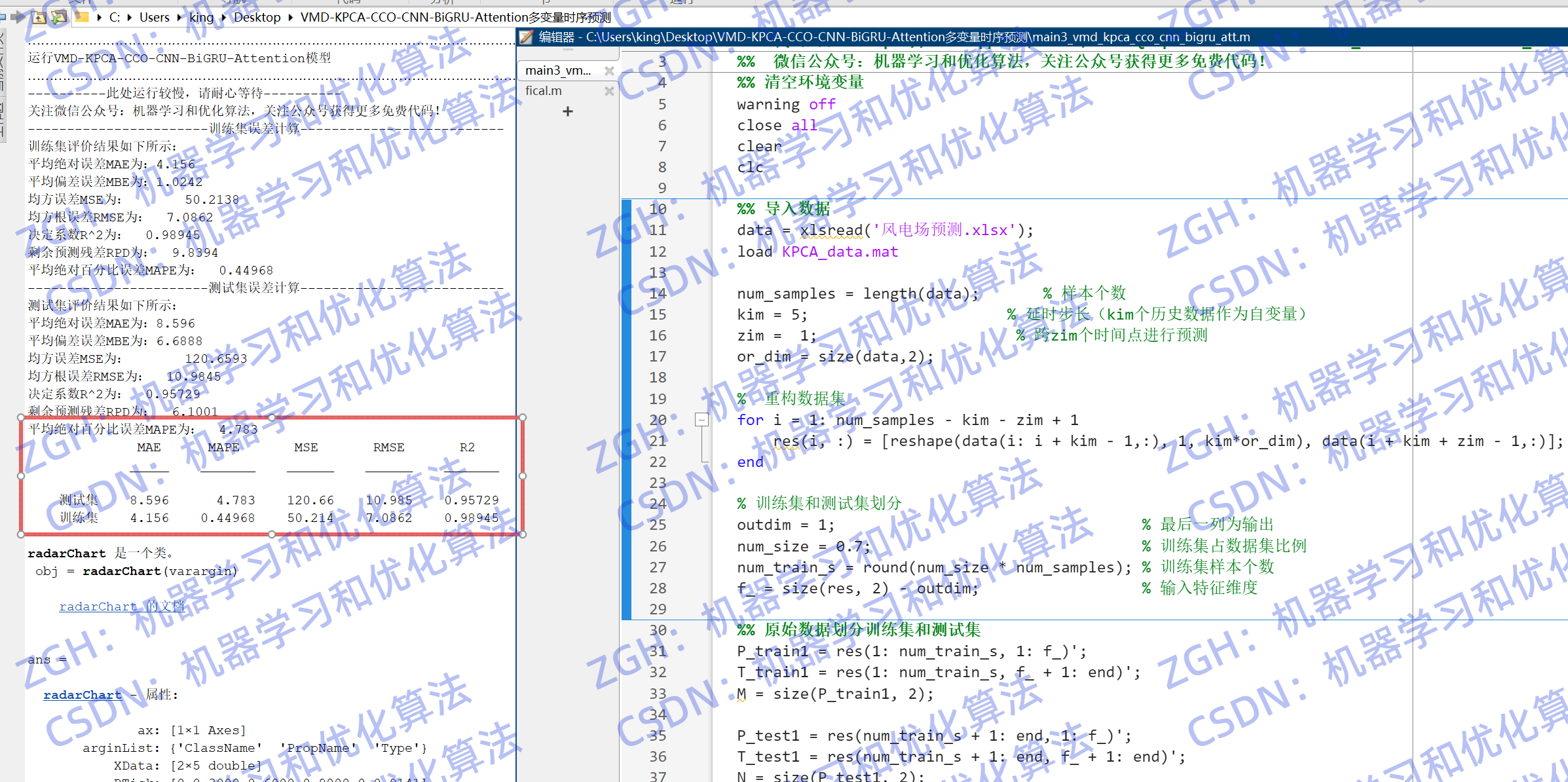1568x782 pixels.
Task: Open the browse for folder icon
Action: click(59, 17)
